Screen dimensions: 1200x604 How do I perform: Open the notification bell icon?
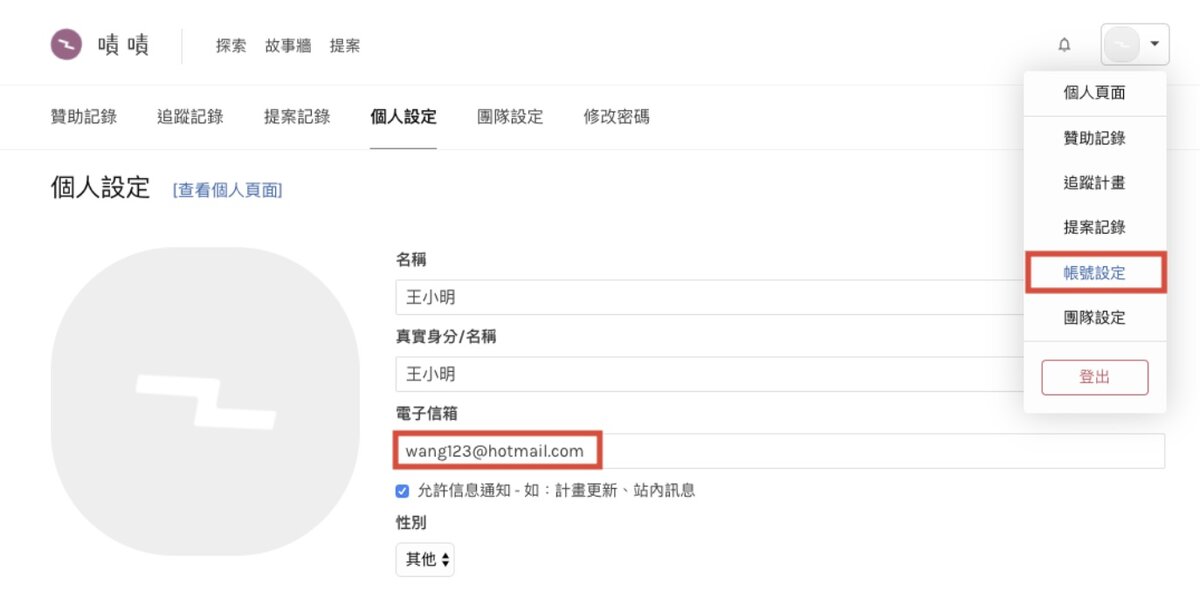[1064, 45]
